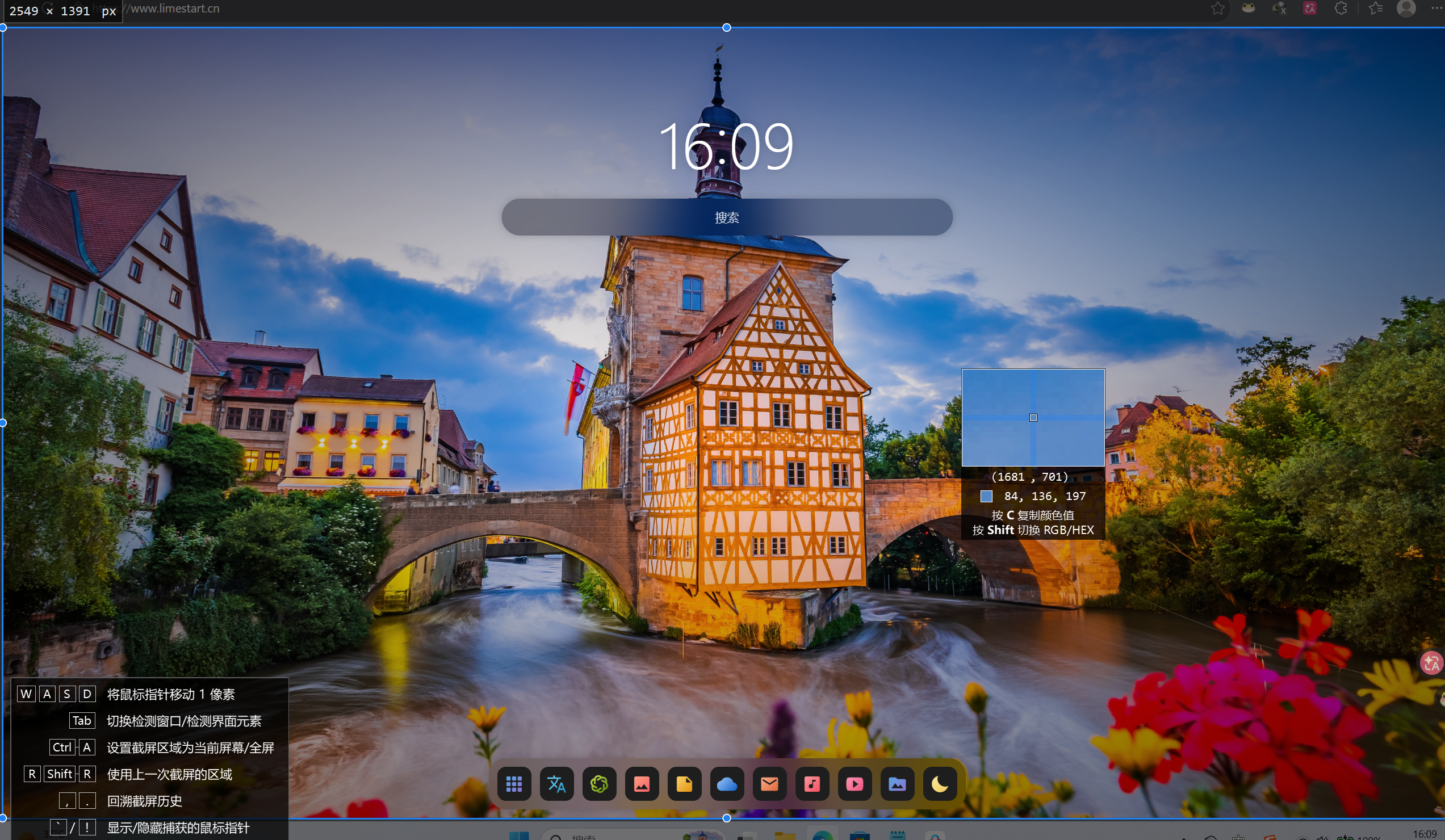The width and height of the screenshot is (1445, 840).
Task: Open the translate shortcut in the dock
Action: (556, 784)
